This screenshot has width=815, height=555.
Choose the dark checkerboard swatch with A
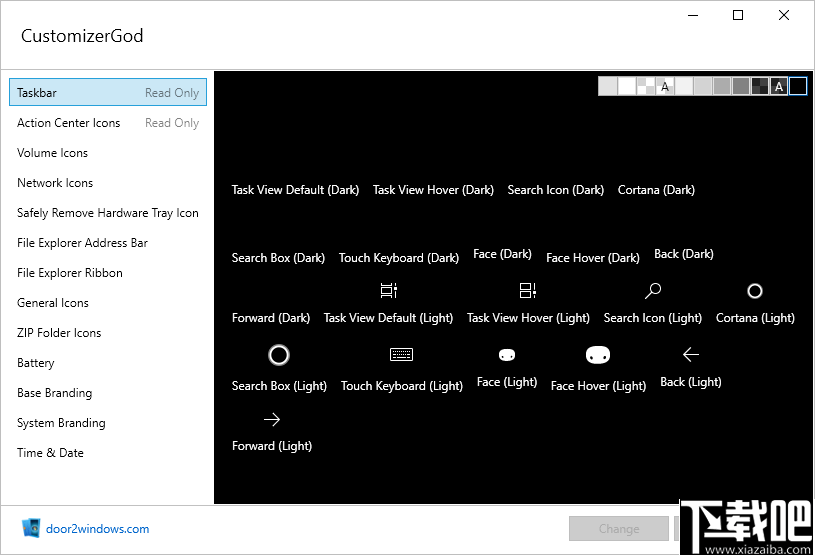[x=779, y=86]
